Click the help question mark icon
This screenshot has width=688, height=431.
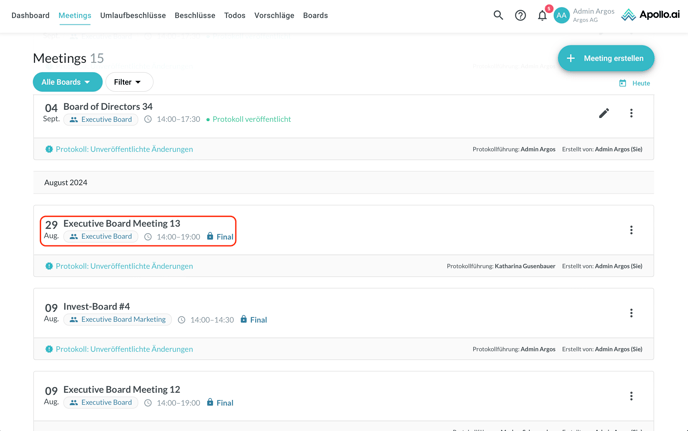point(520,15)
